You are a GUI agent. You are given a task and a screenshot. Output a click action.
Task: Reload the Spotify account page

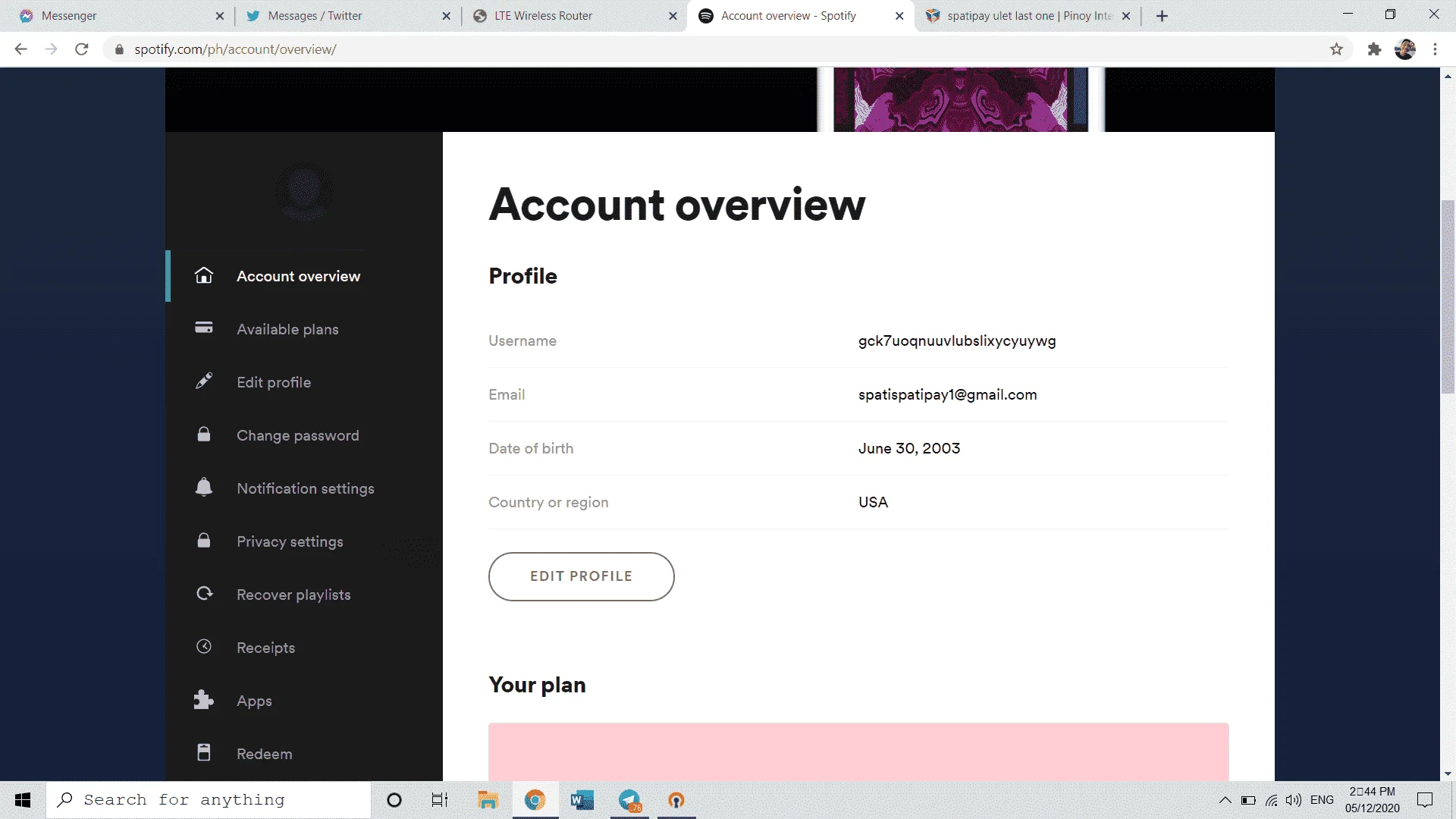[82, 49]
